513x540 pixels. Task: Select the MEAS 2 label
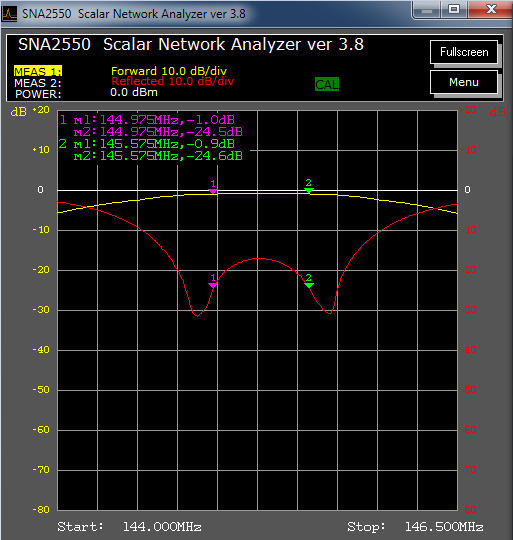(x=38, y=83)
